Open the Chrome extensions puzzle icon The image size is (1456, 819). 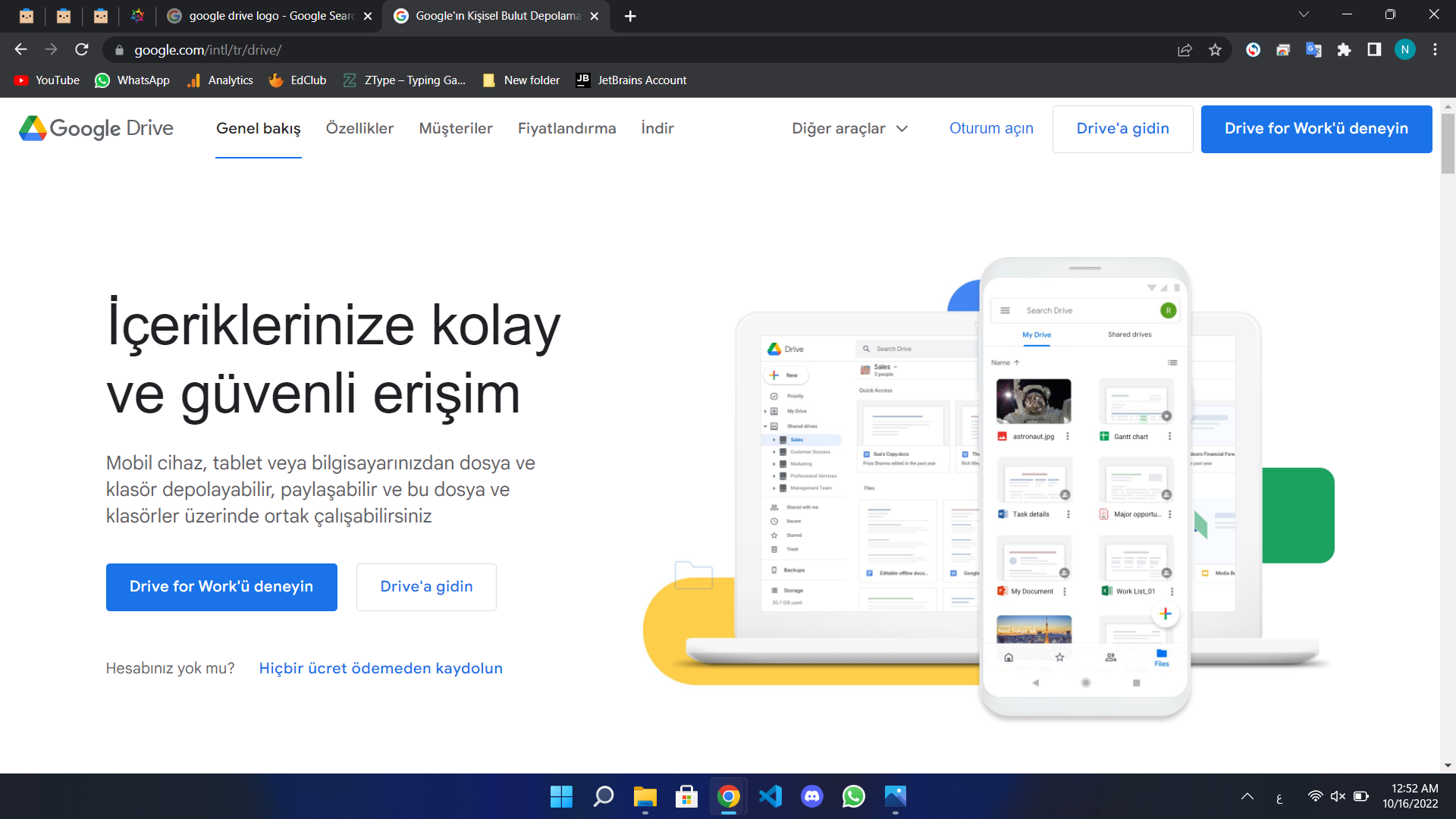click(1344, 50)
